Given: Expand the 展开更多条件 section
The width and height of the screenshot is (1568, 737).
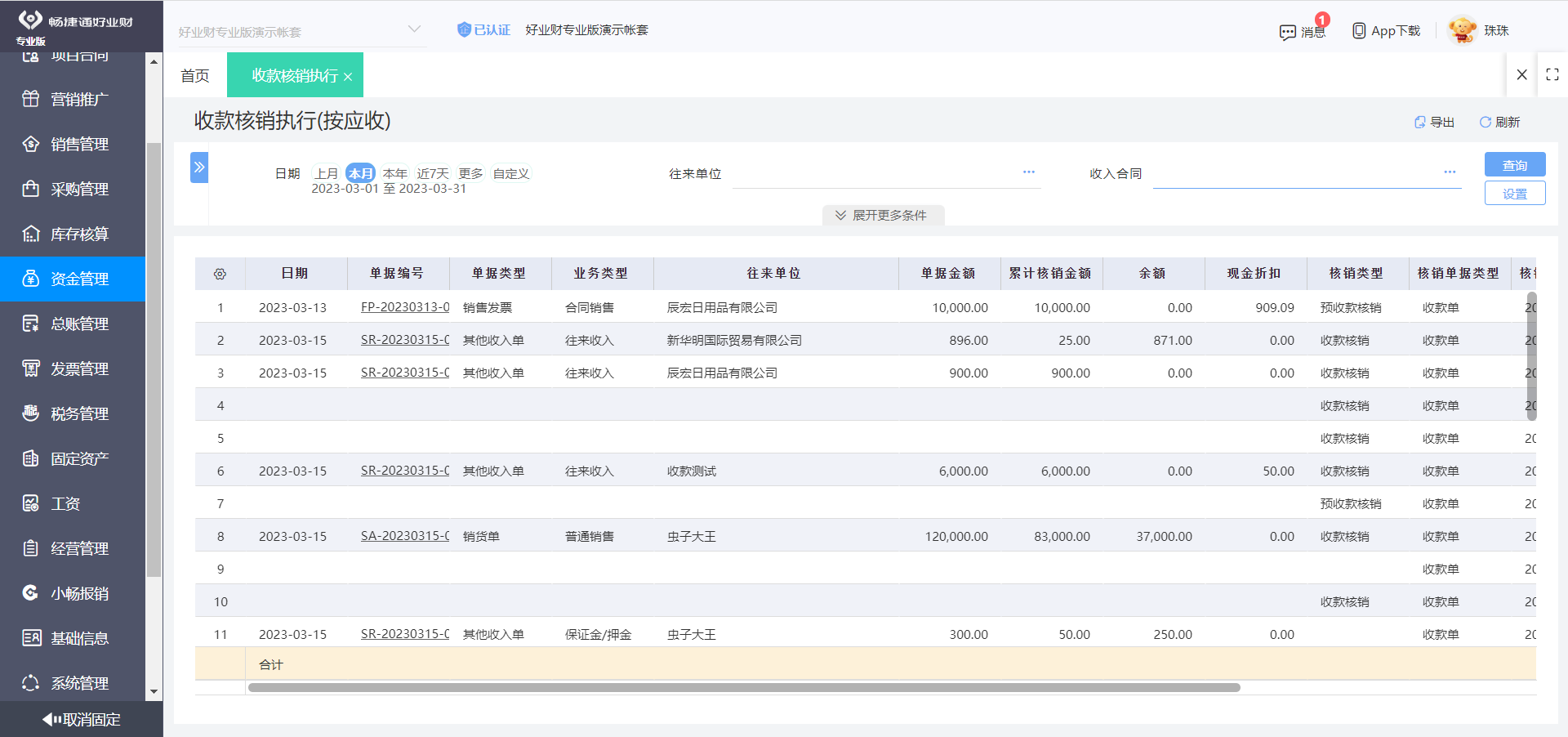Looking at the screenshot, I should [882, 215].
